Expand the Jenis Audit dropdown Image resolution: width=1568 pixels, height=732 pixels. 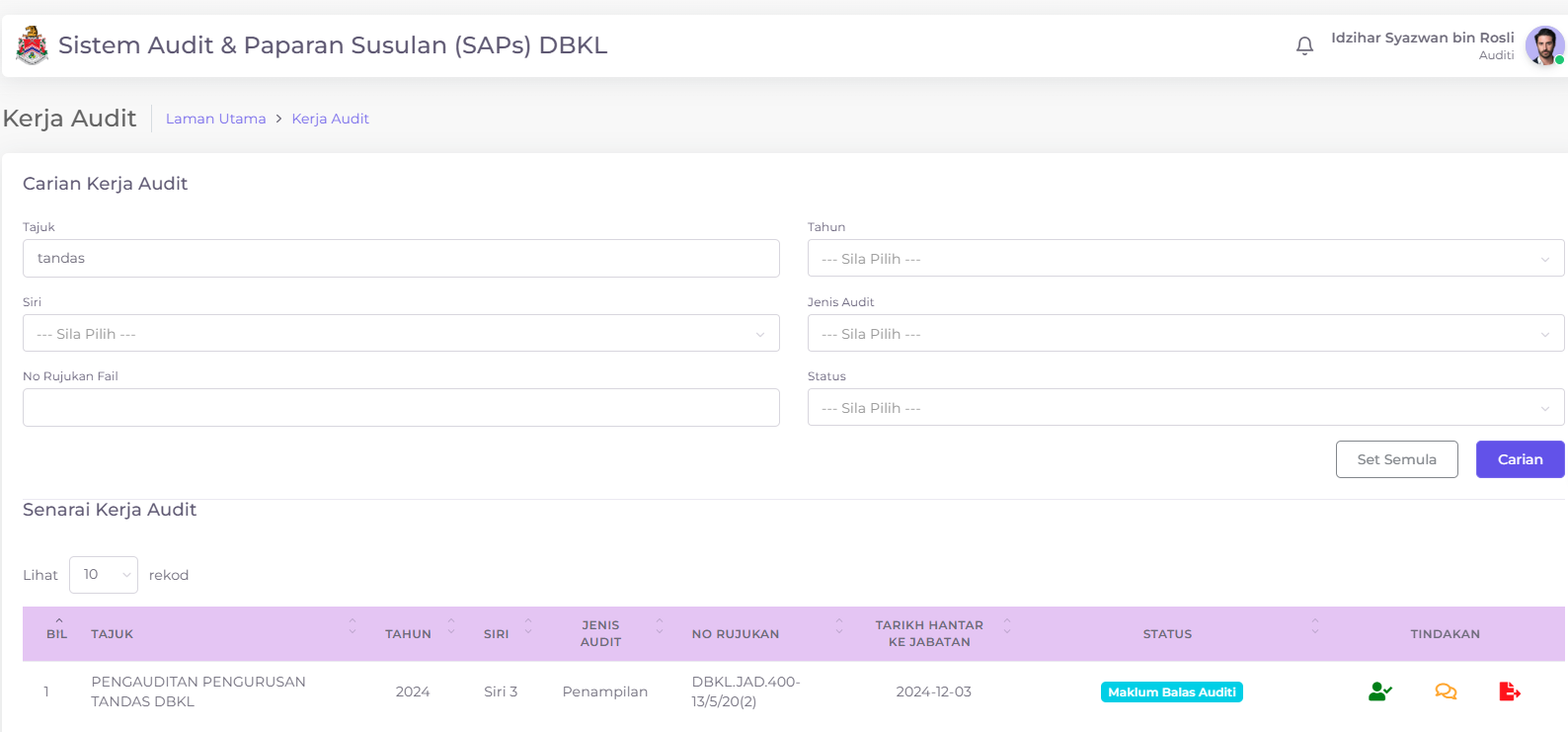pyautogui.click(x=1185, y=334)
